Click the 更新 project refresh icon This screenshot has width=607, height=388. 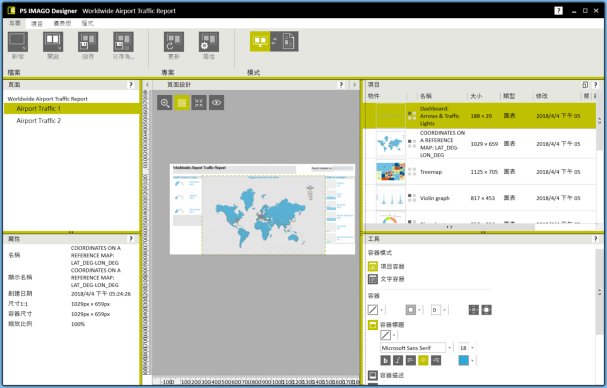click(x=174, y=42)
